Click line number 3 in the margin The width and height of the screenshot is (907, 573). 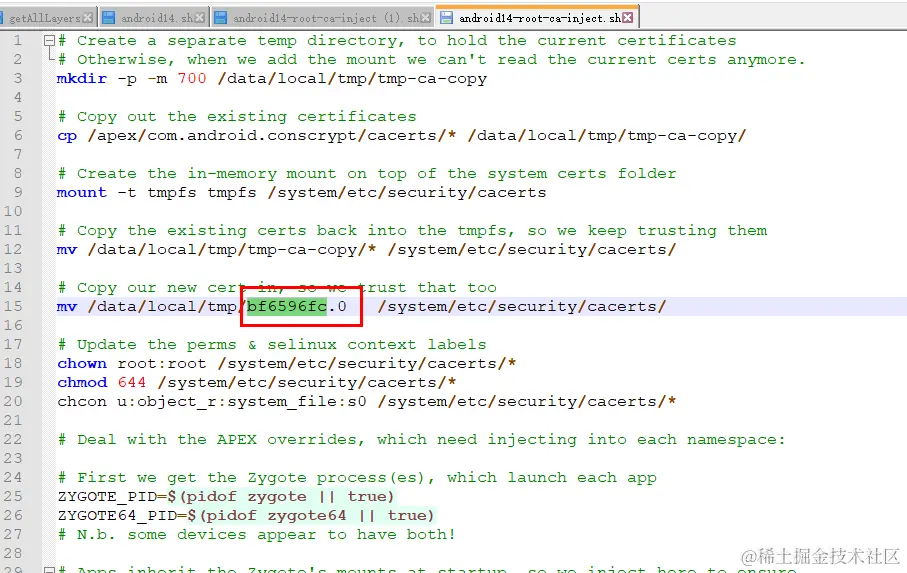pos(18,78)
